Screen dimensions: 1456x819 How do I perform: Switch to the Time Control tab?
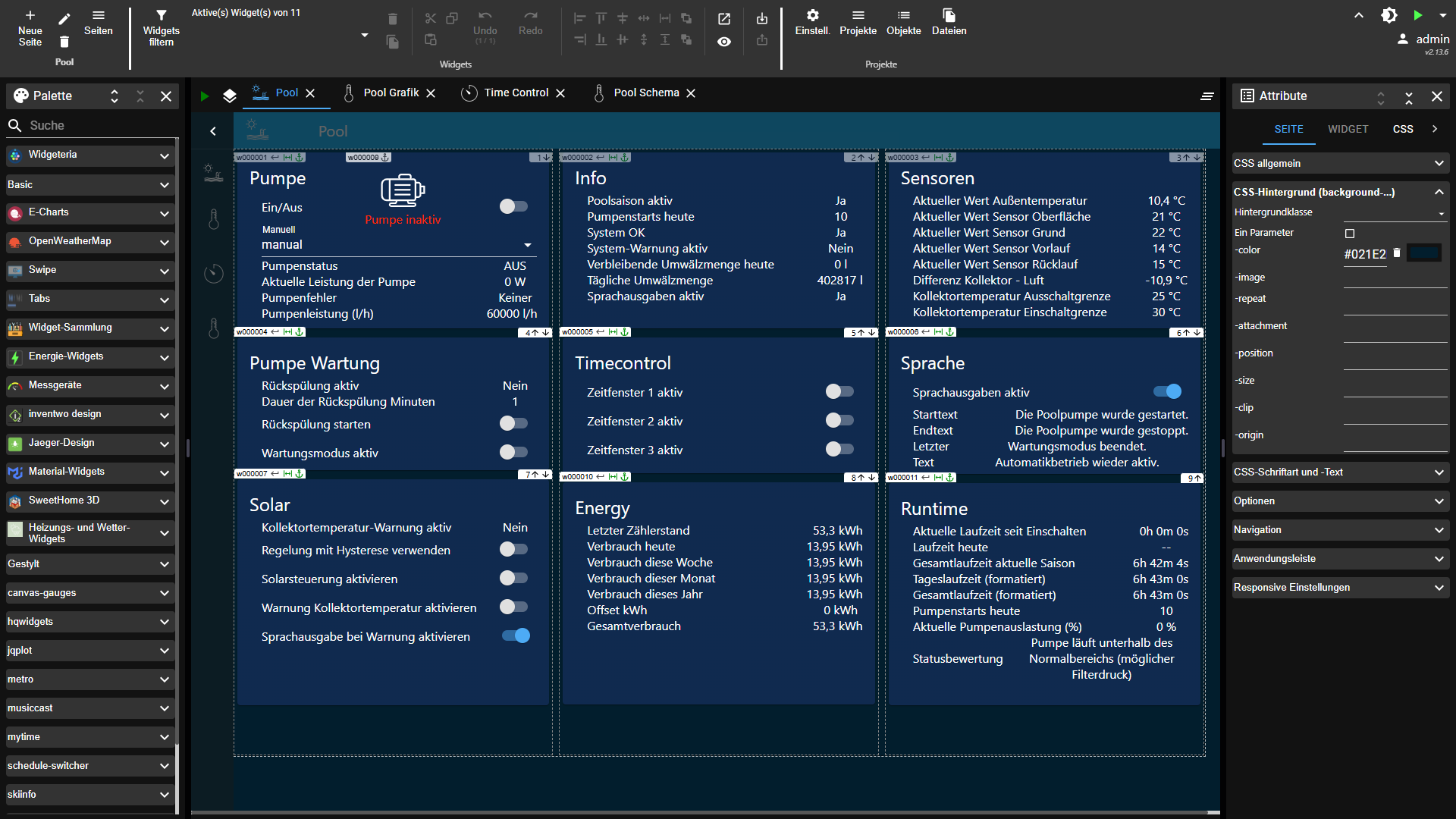pos(516,93)
